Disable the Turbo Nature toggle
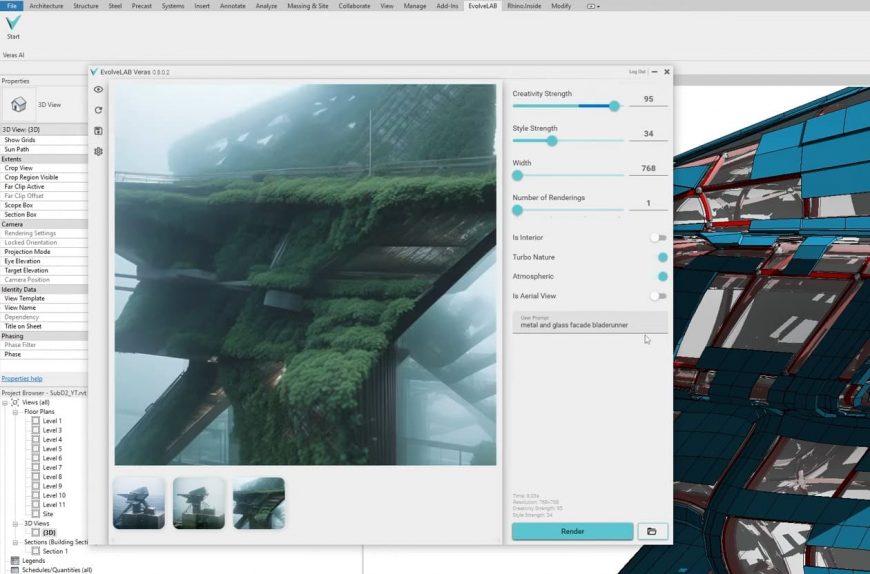The width and height of the screenshot is (870, 574). (660, 258)
